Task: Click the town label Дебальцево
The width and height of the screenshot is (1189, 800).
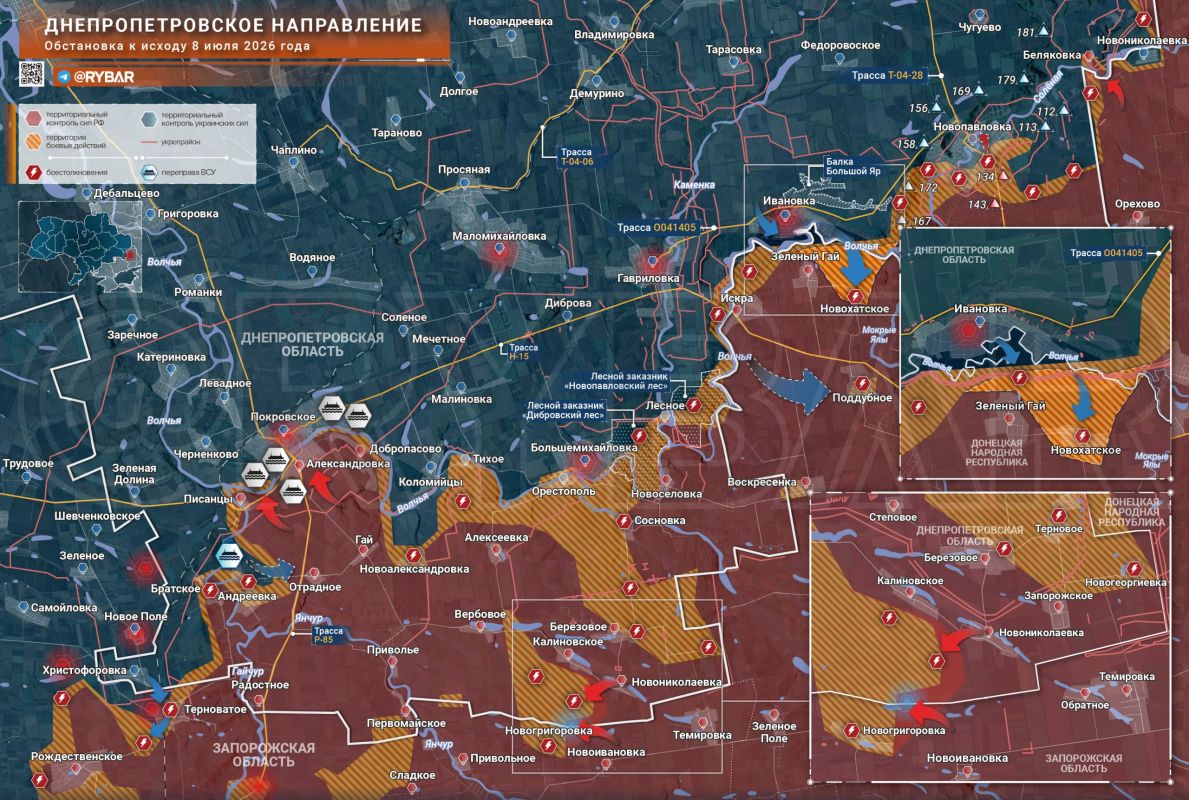Action: click(x=127, y=193)
